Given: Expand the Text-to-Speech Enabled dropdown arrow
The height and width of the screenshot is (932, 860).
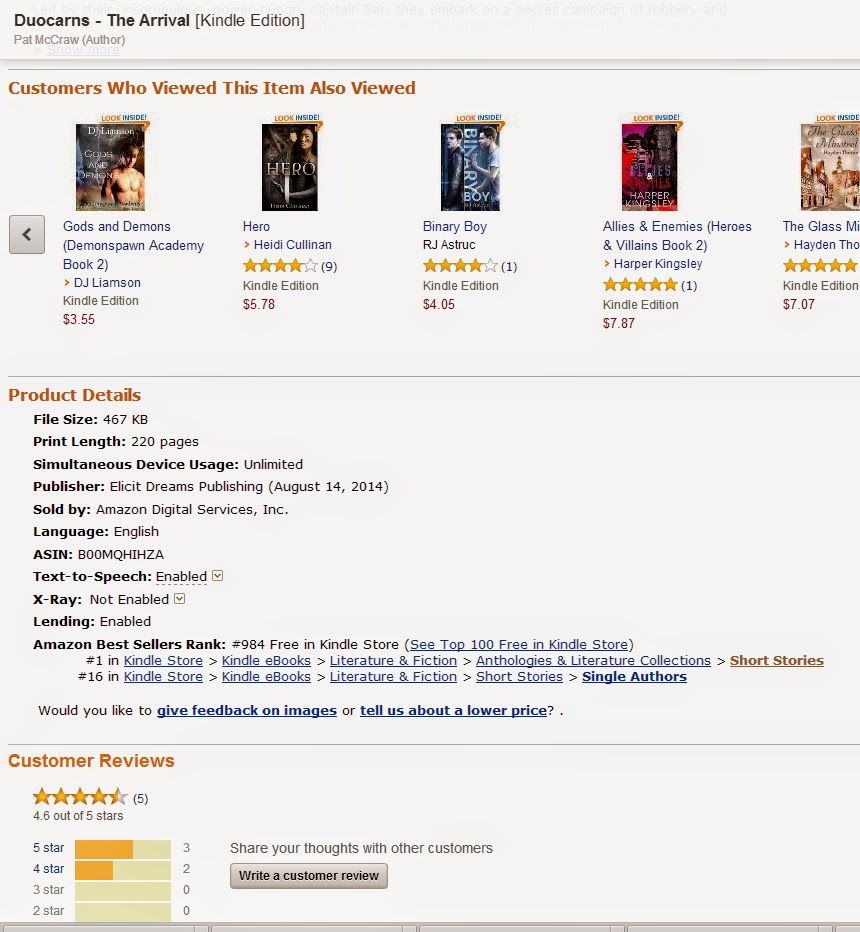Looking at the screenshot, I should 218,575.
